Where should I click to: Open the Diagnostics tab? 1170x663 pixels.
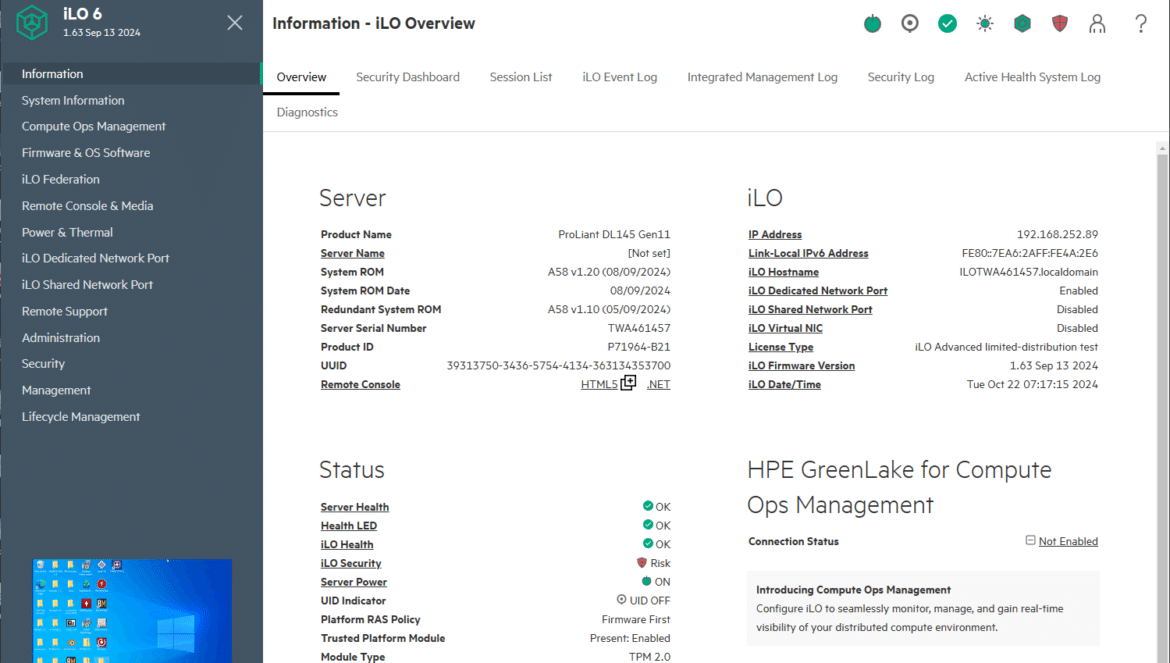(307, 112)
